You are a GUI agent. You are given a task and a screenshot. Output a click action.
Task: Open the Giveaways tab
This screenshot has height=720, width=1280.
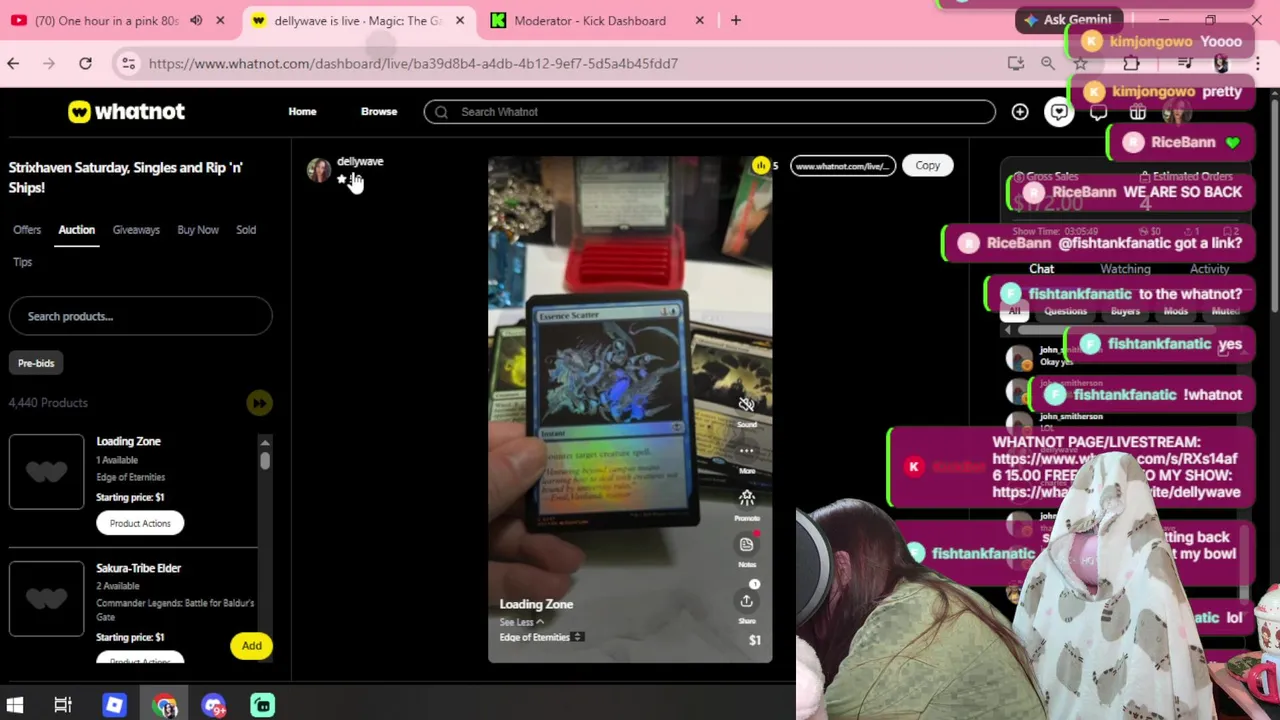point(136,230)
